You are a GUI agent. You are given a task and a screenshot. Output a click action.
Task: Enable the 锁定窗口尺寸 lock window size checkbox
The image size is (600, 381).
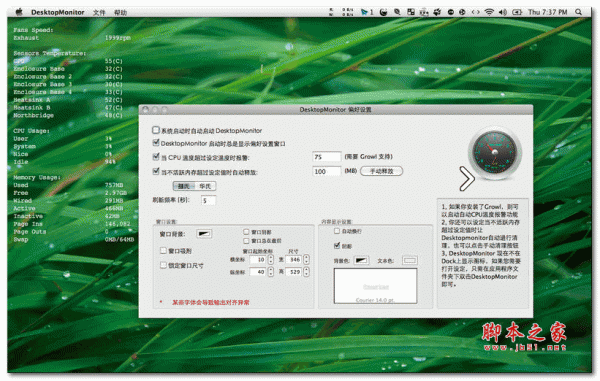point(163,265)
